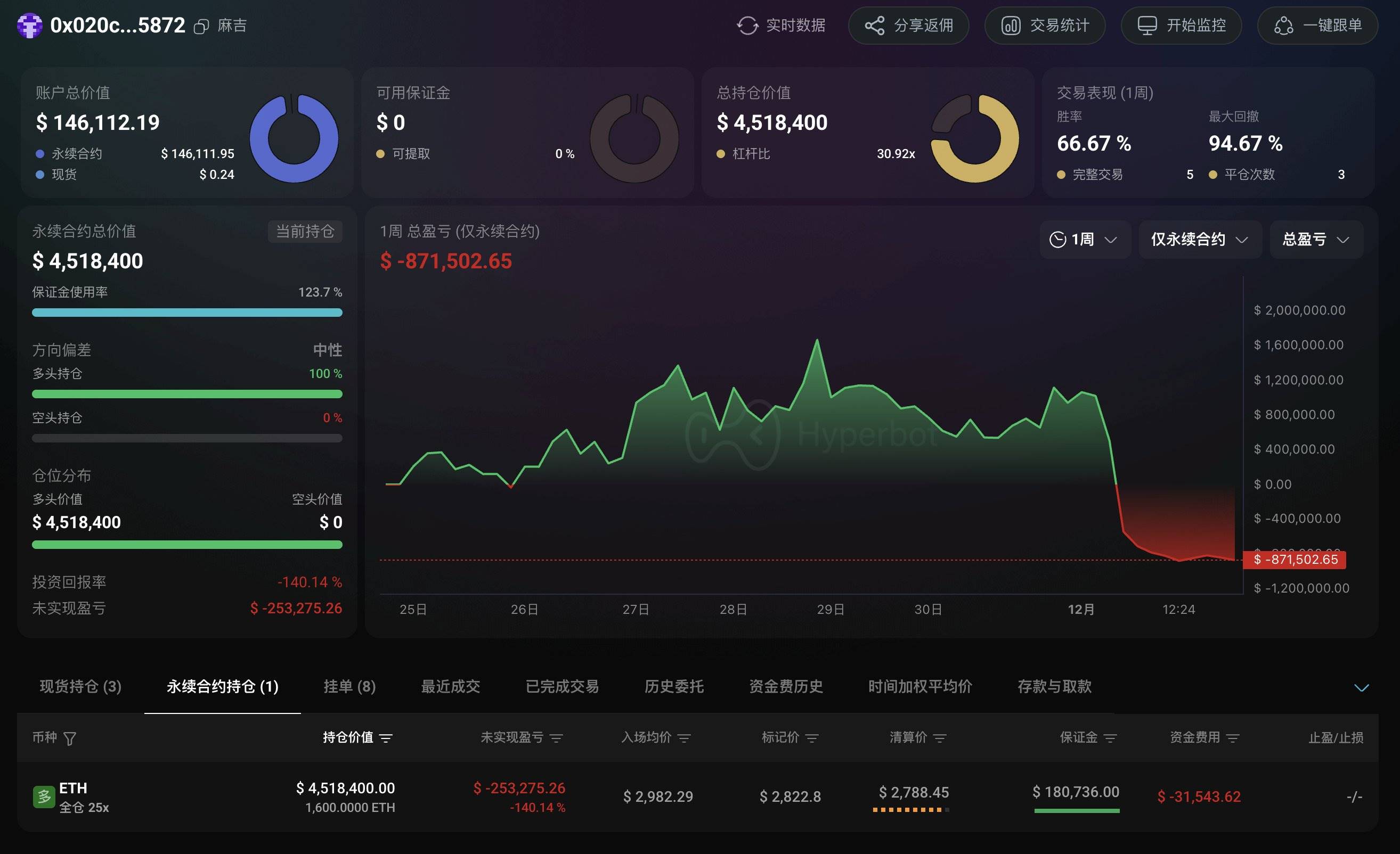
Task: Switch to the 现货持仓 (3) tab
Action: coord(80,686)
